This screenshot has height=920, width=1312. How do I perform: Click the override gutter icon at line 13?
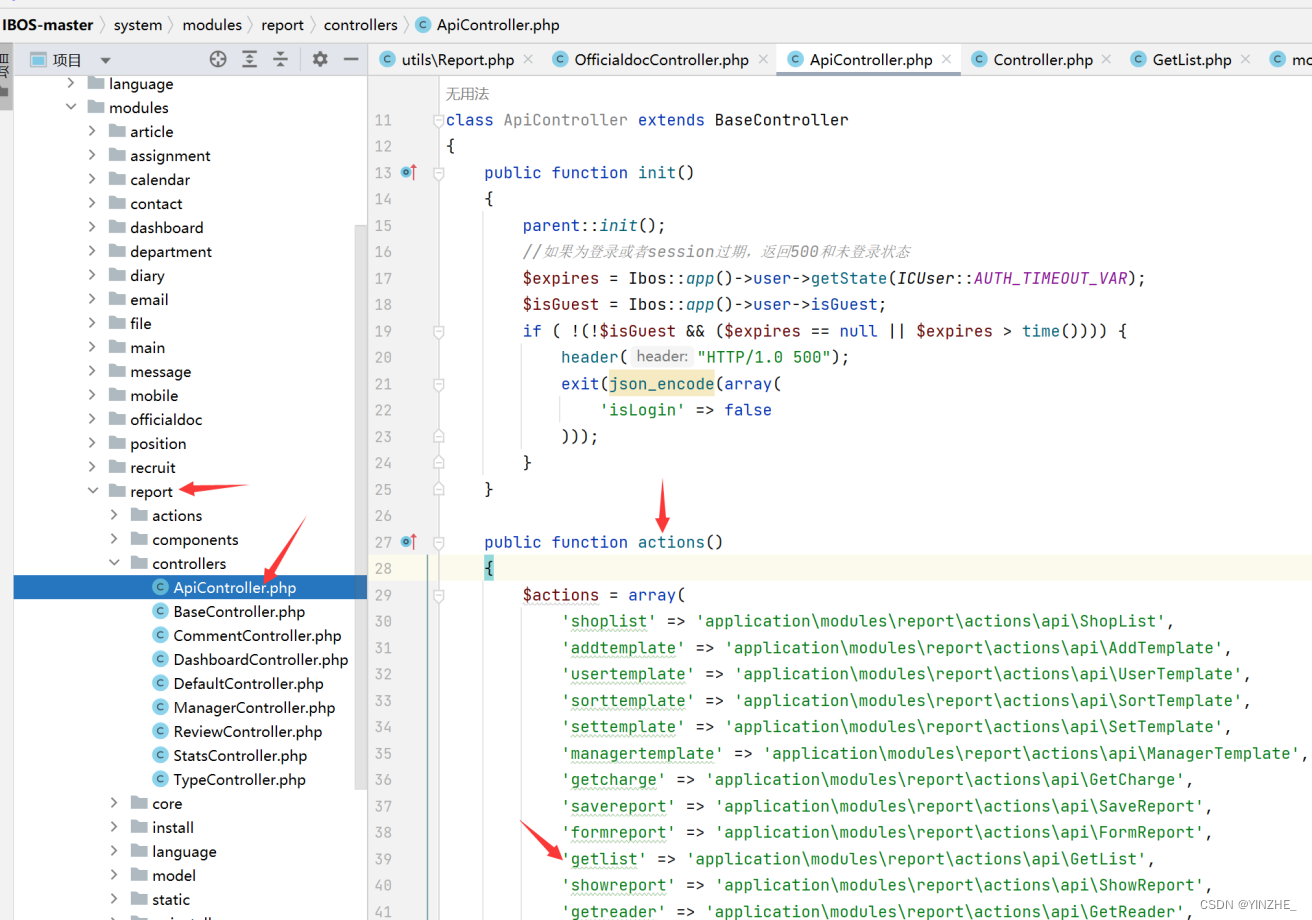click(x=408, y=173)
